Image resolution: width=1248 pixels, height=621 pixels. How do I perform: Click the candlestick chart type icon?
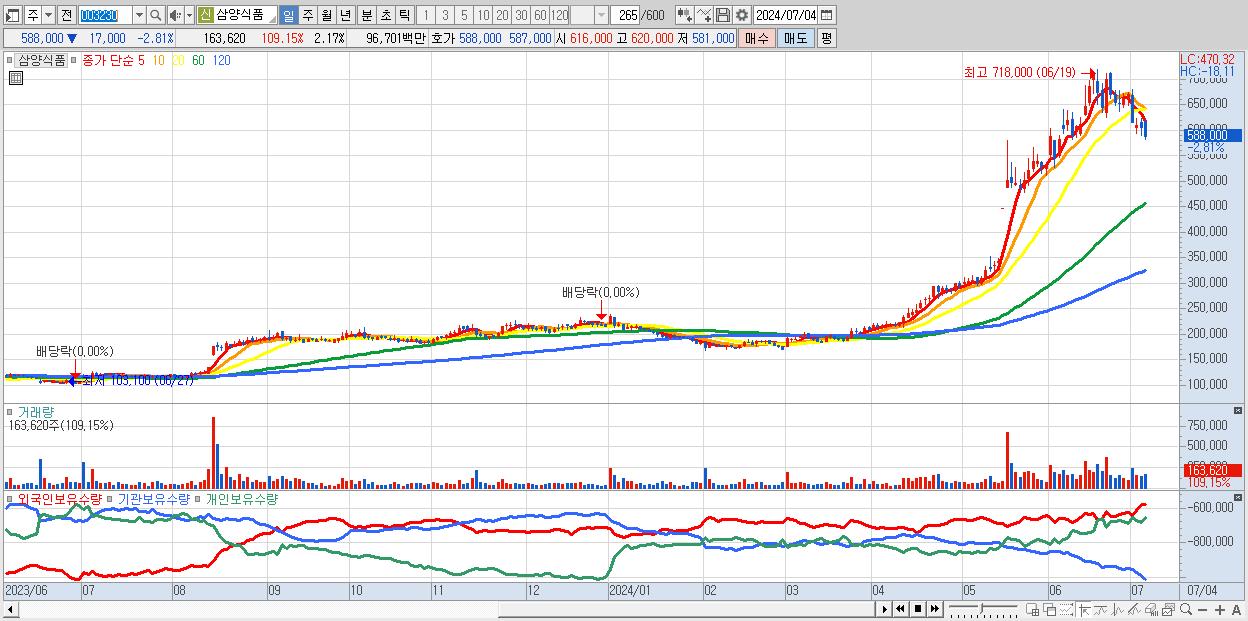coord(685,15)
